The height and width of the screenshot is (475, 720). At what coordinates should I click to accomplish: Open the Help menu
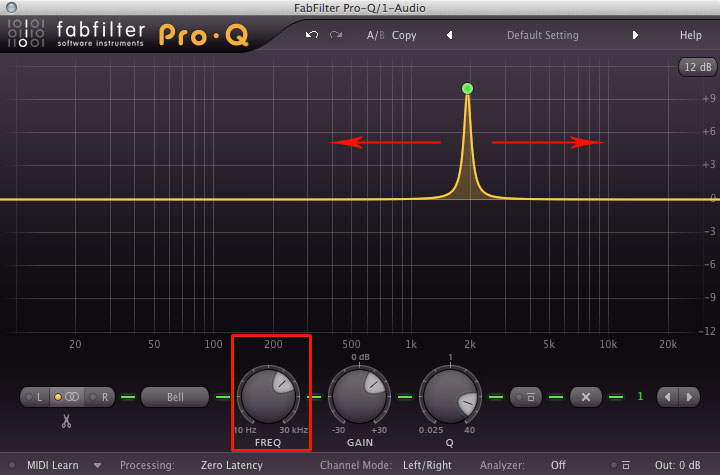tap(690, 35)
